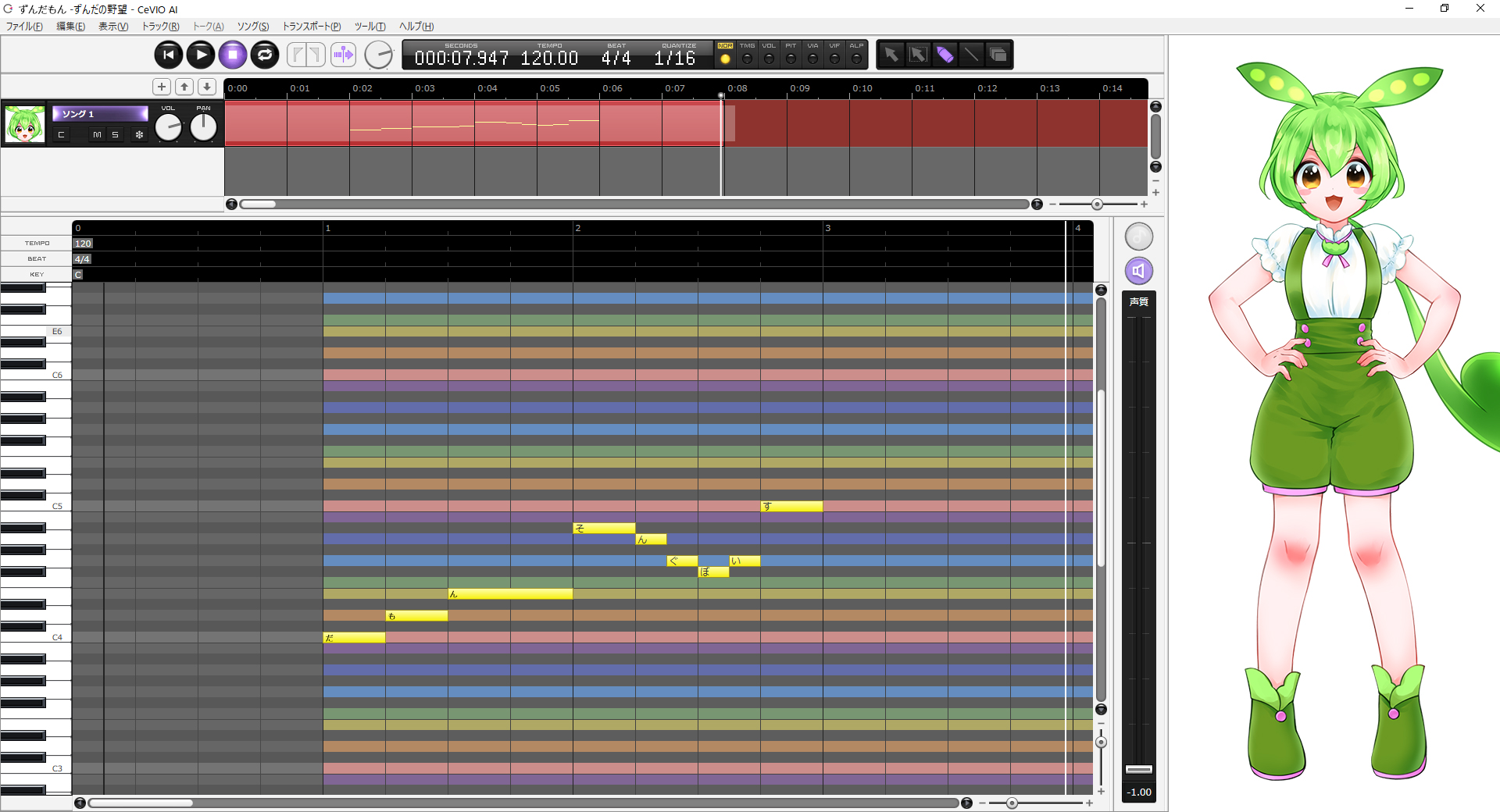Viewport: 1500px width, 812px height.
Task: Open the BEAT 4/4 display
Action: pos(616,58)
